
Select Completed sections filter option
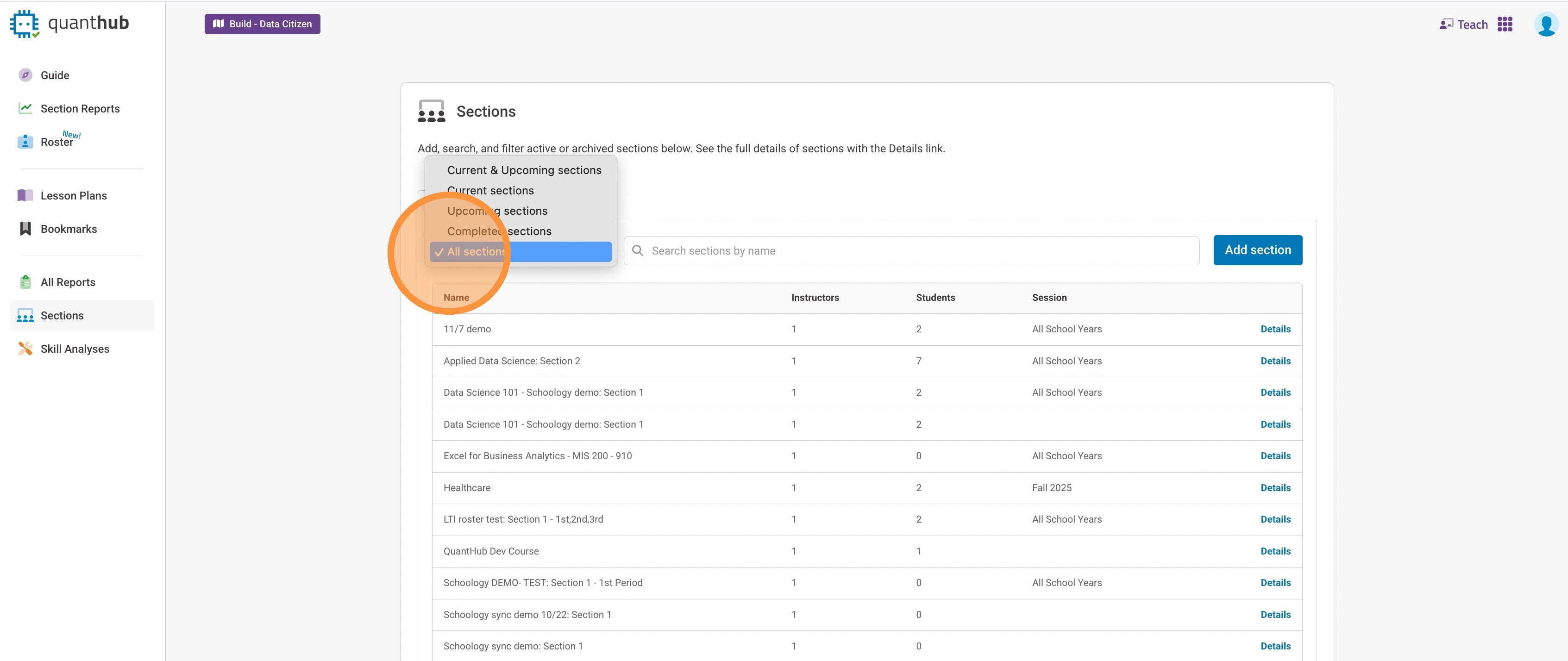tap(499, 231)
